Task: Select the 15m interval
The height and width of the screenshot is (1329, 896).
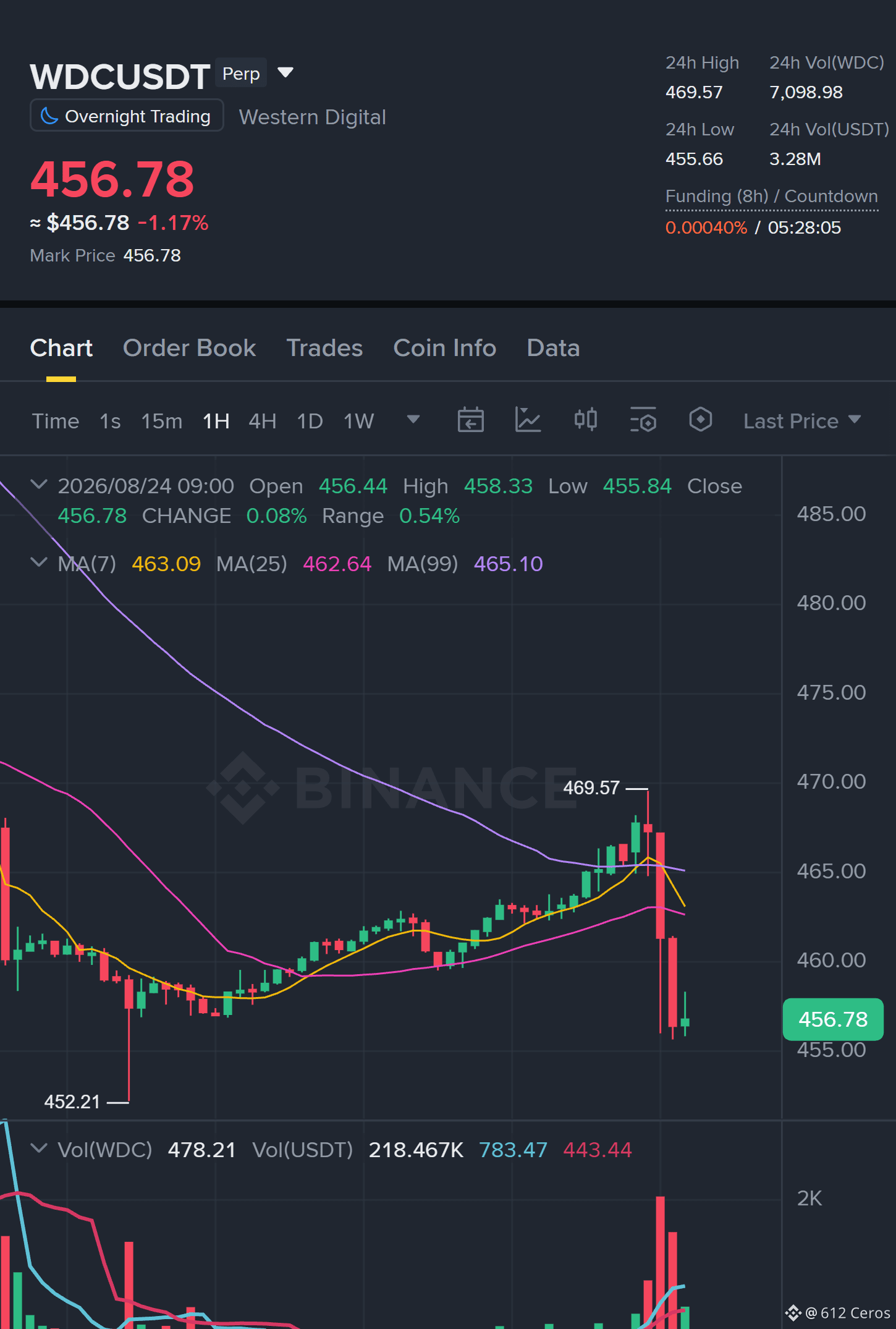Action: (x=162, y=421)
